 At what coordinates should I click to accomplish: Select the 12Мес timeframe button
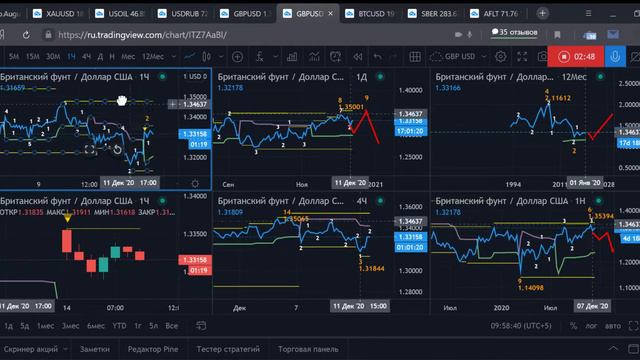click(153, 56)
